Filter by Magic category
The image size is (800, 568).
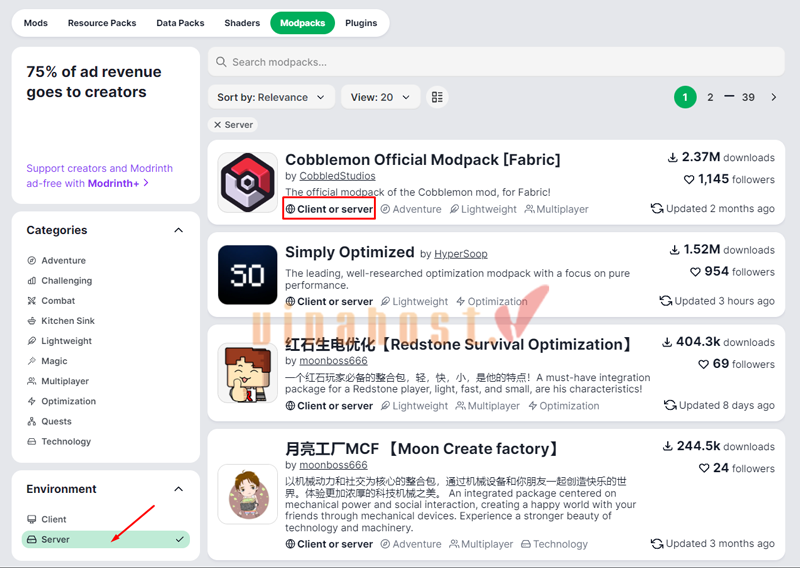click(x=47, y=361)
